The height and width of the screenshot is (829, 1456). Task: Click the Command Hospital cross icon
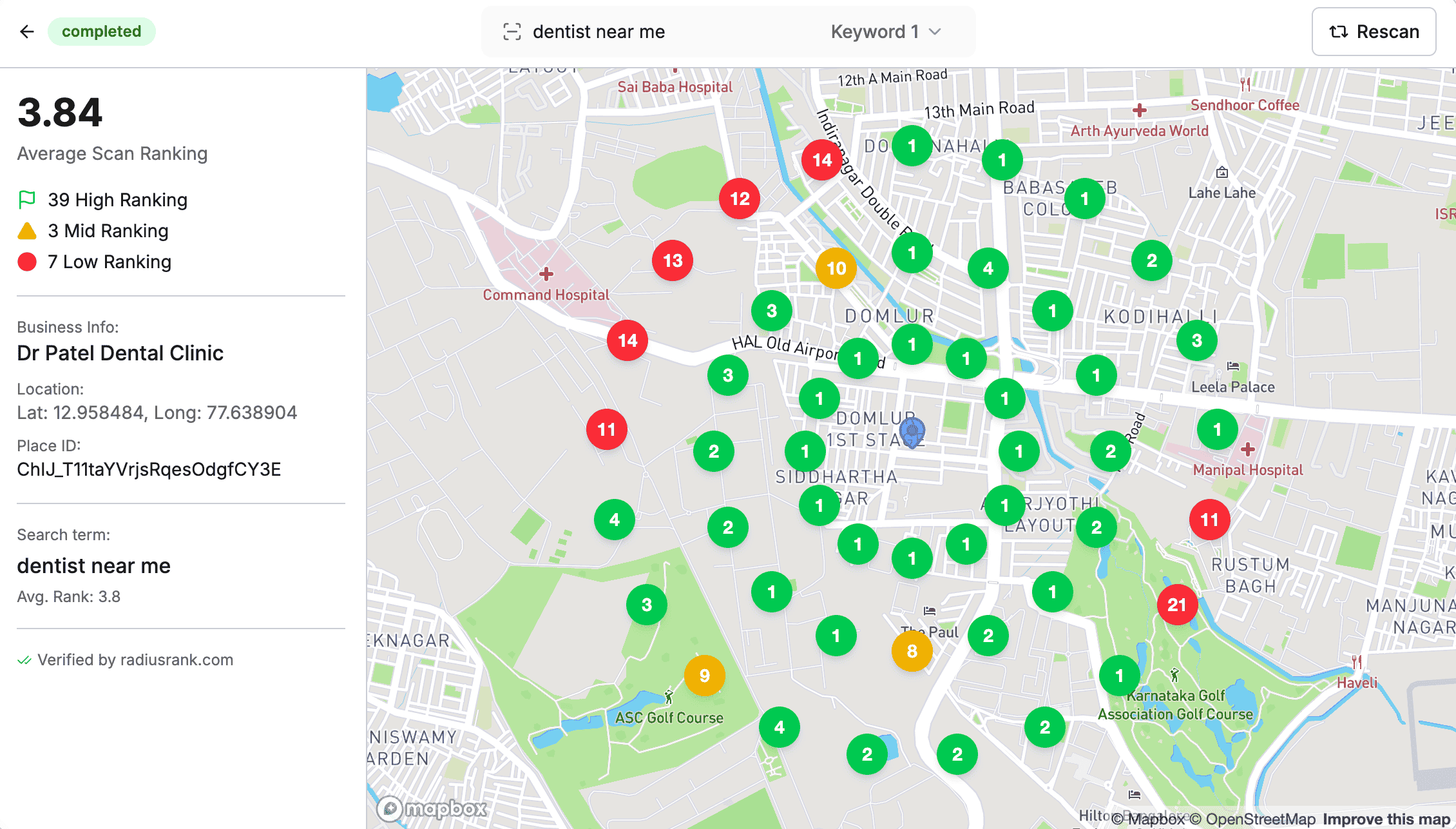[x=546, y=275]
